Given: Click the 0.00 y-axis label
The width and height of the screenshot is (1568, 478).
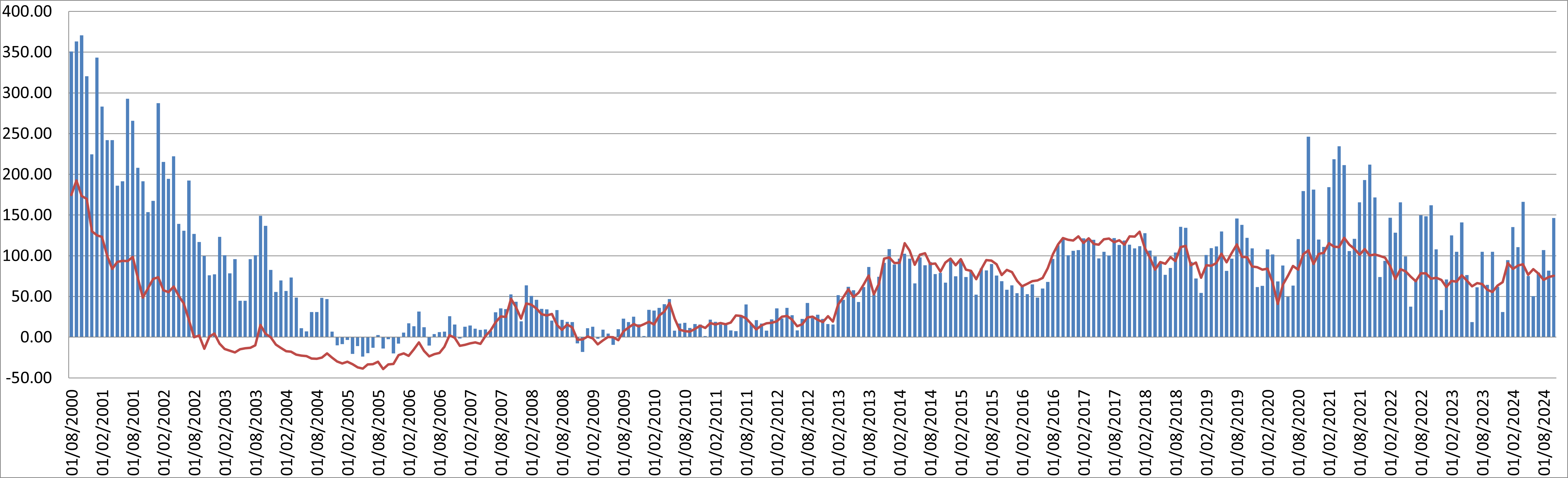Looking at the screenshot, I should pos(36,337).
